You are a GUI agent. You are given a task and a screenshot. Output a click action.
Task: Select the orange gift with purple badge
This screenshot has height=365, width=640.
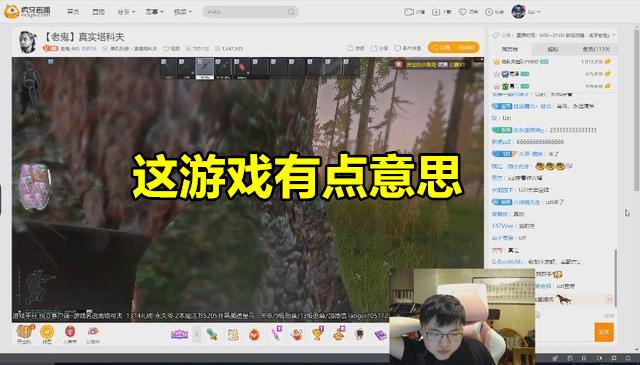[339, 334]
